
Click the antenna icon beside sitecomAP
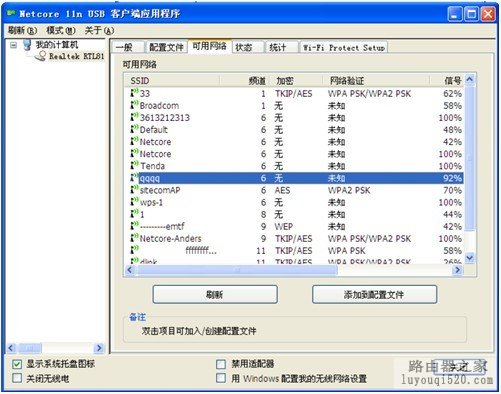point(135,189)
